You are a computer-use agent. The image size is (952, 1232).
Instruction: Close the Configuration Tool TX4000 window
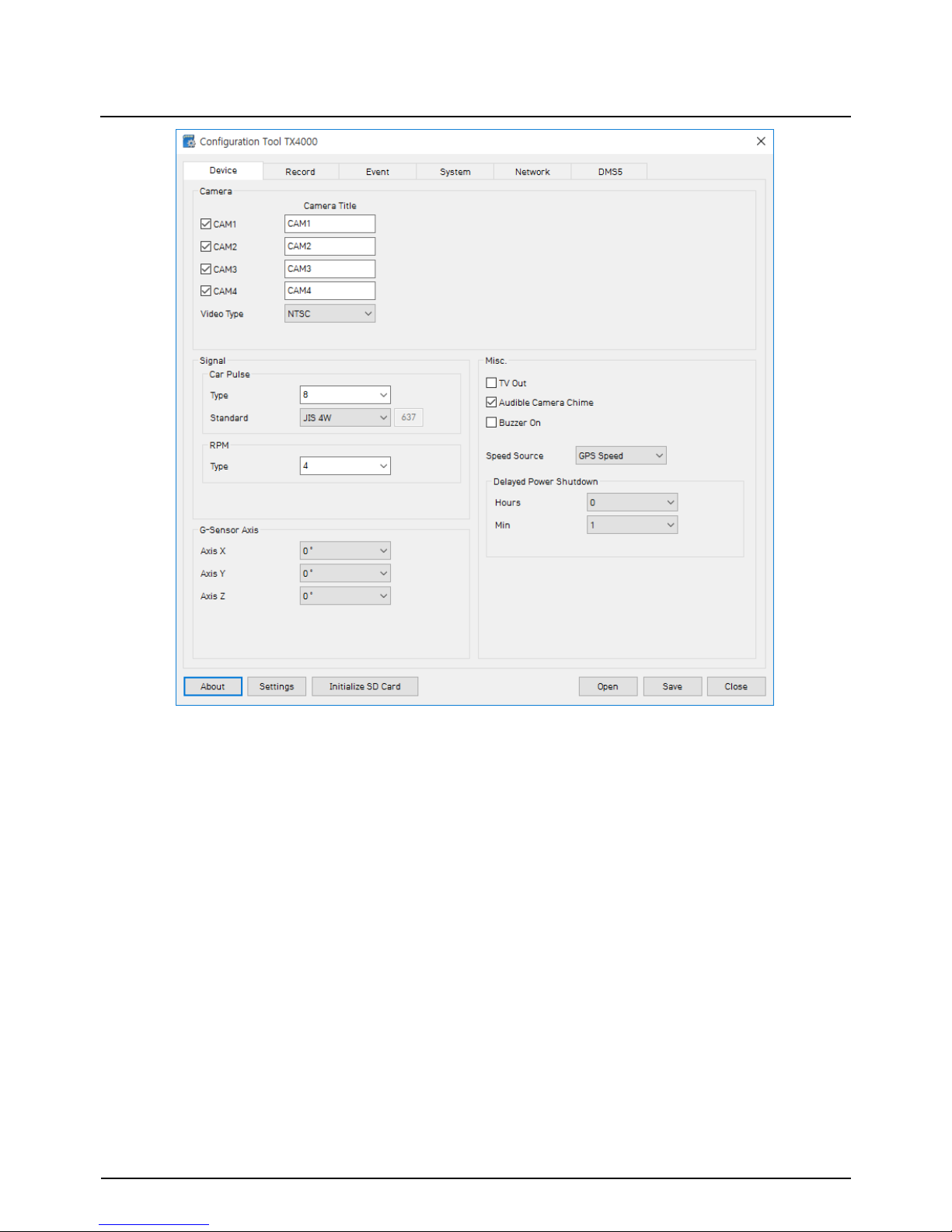(761, 141)
